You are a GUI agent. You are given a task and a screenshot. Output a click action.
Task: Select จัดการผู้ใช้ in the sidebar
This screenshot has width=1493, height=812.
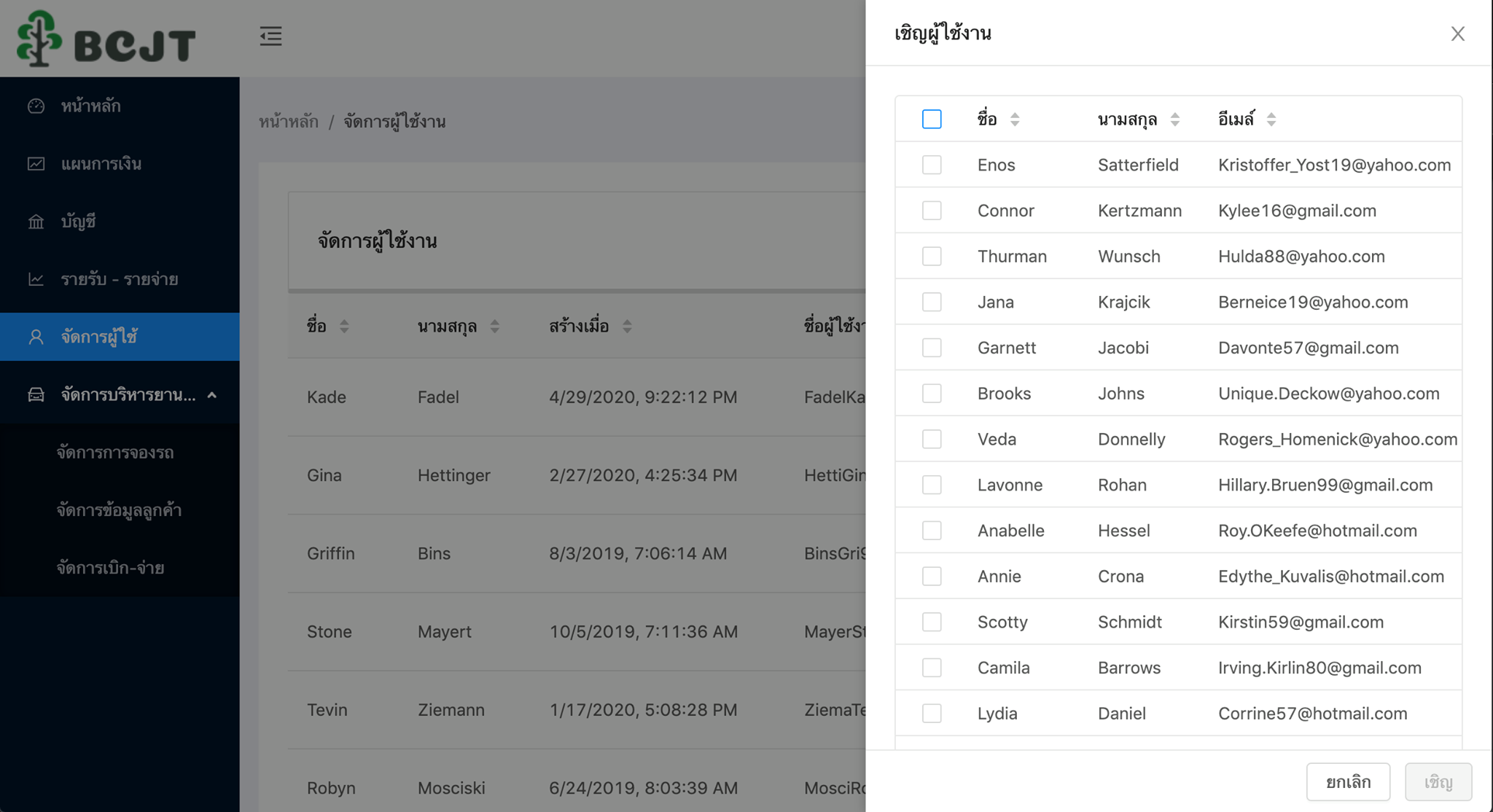tap(120, 337)
